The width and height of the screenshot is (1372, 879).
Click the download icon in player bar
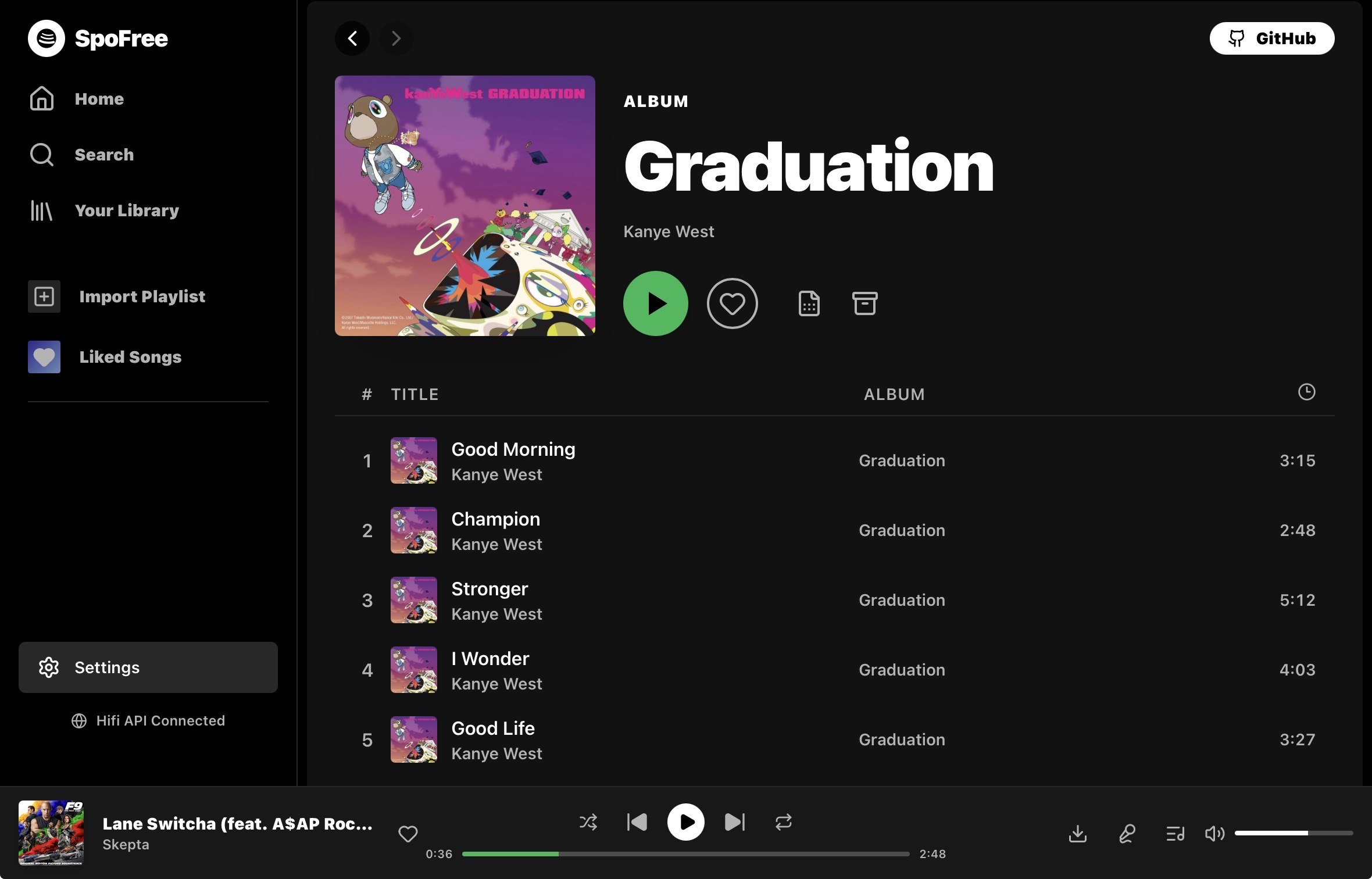[1077, 834]
